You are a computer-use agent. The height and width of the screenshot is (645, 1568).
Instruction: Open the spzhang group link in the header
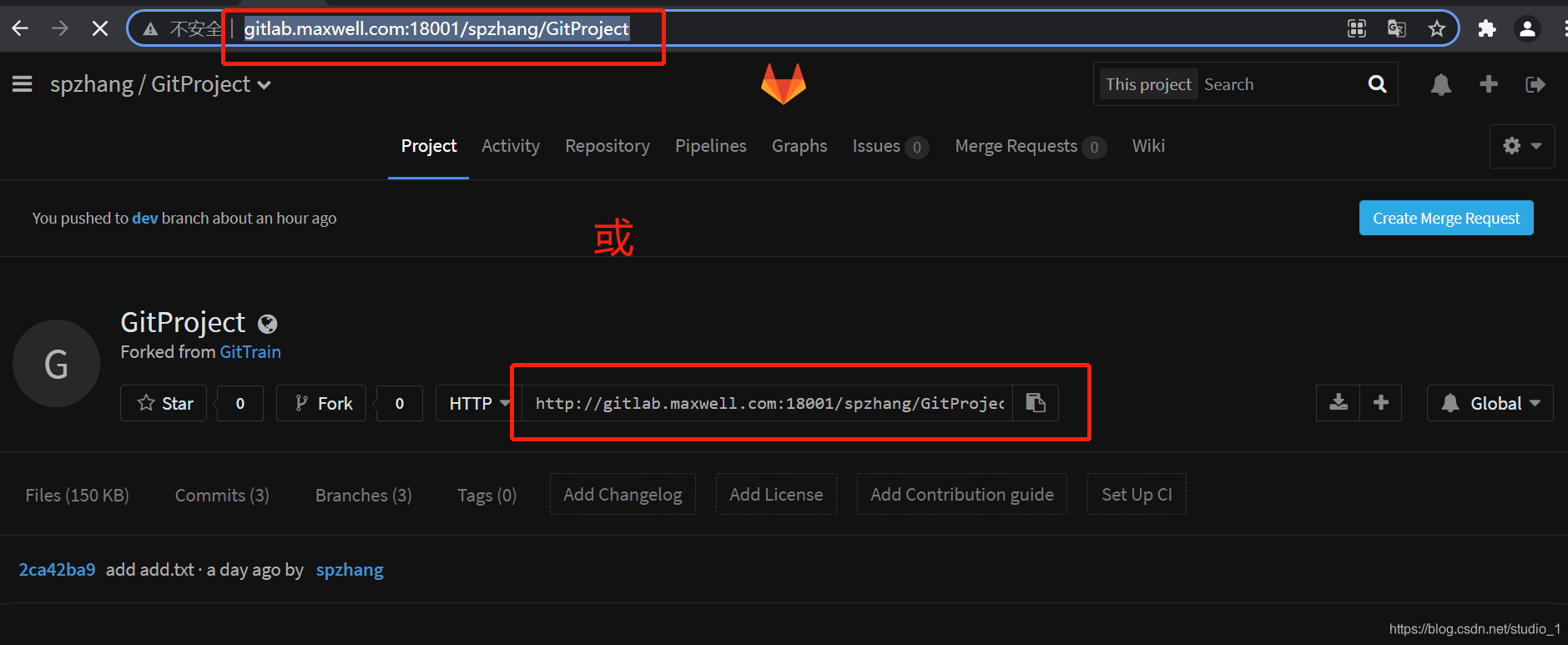pyautogui.click(x=92, y=84)
